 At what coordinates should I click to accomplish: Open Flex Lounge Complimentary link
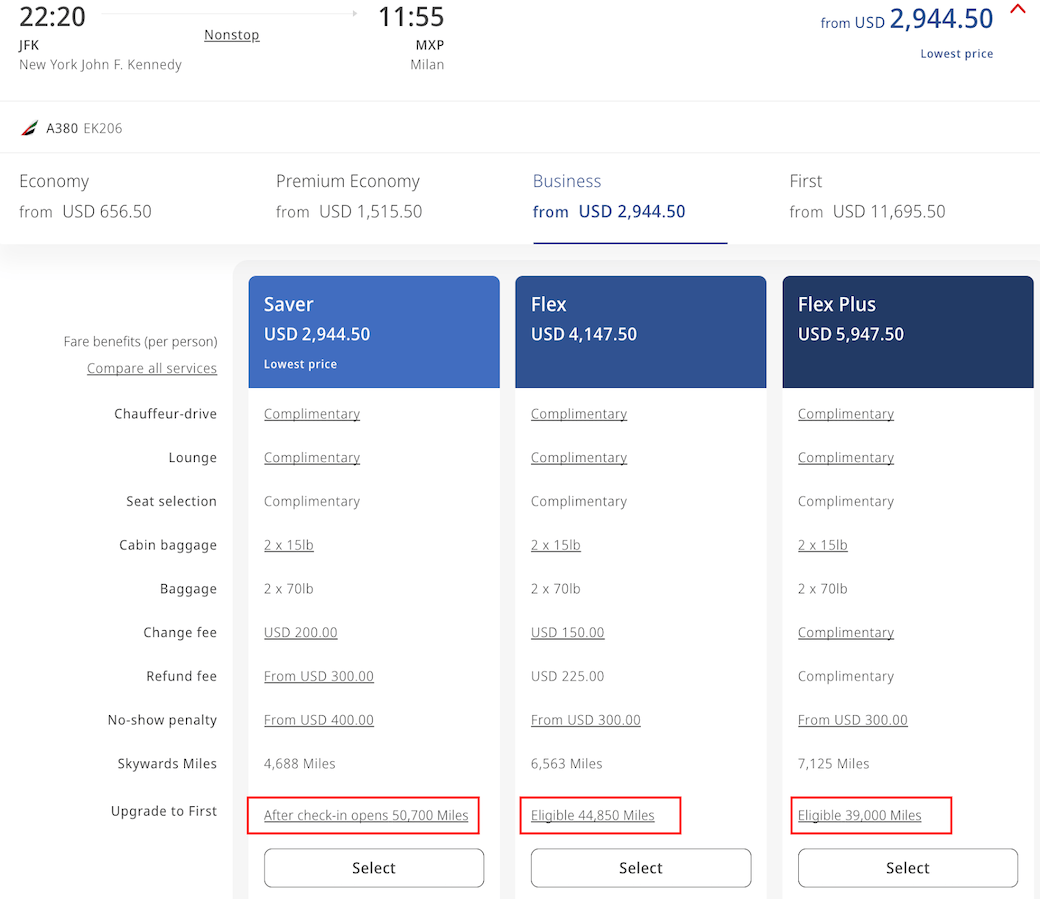point(578,458)
